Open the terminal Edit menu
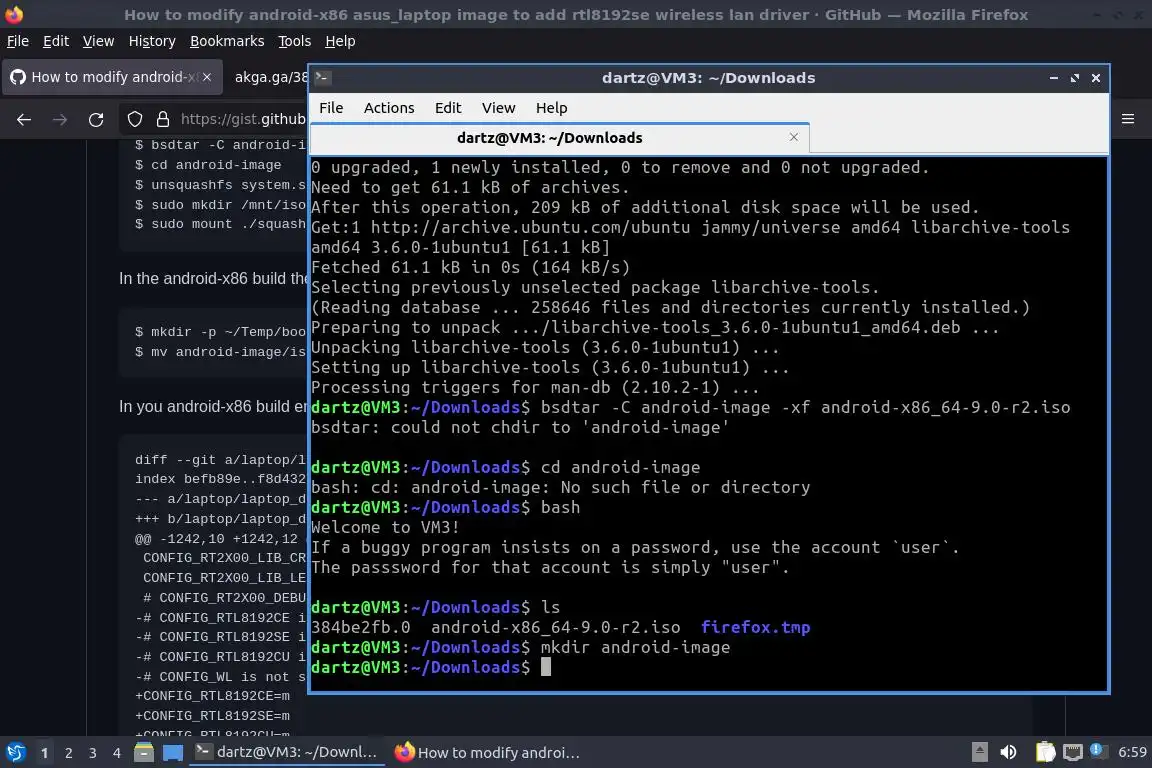This screenshot has width=1152, height=768. click(447, 108)
